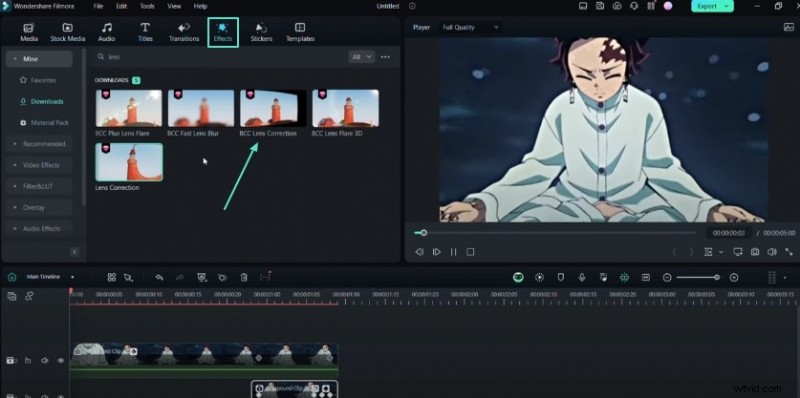Select the BCC Fast Lens Blur effect
Viewport: 800px width, 398px height.
(201, 108)
